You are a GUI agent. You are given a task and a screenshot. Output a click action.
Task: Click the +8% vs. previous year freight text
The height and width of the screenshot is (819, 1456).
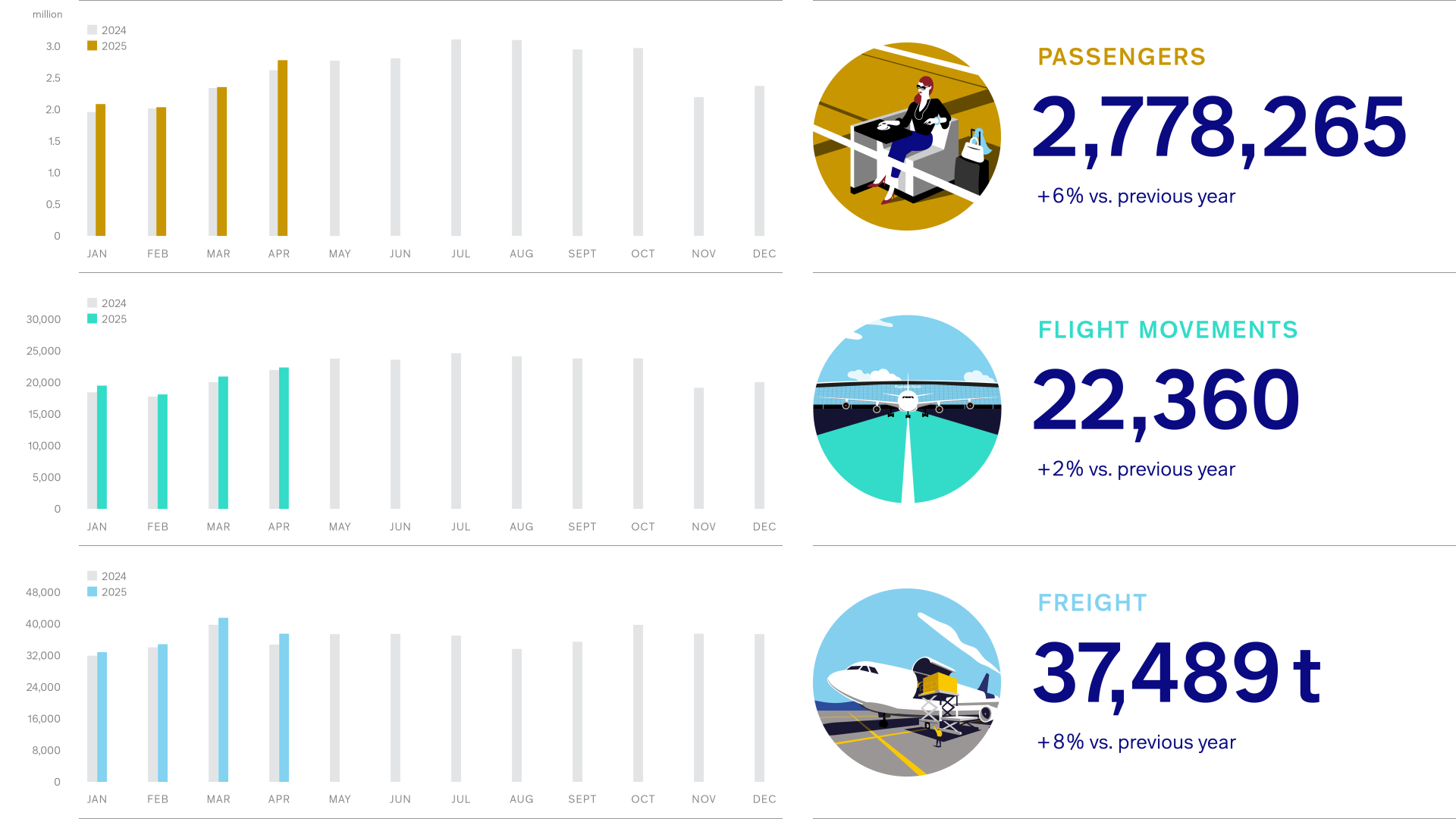1135,742
